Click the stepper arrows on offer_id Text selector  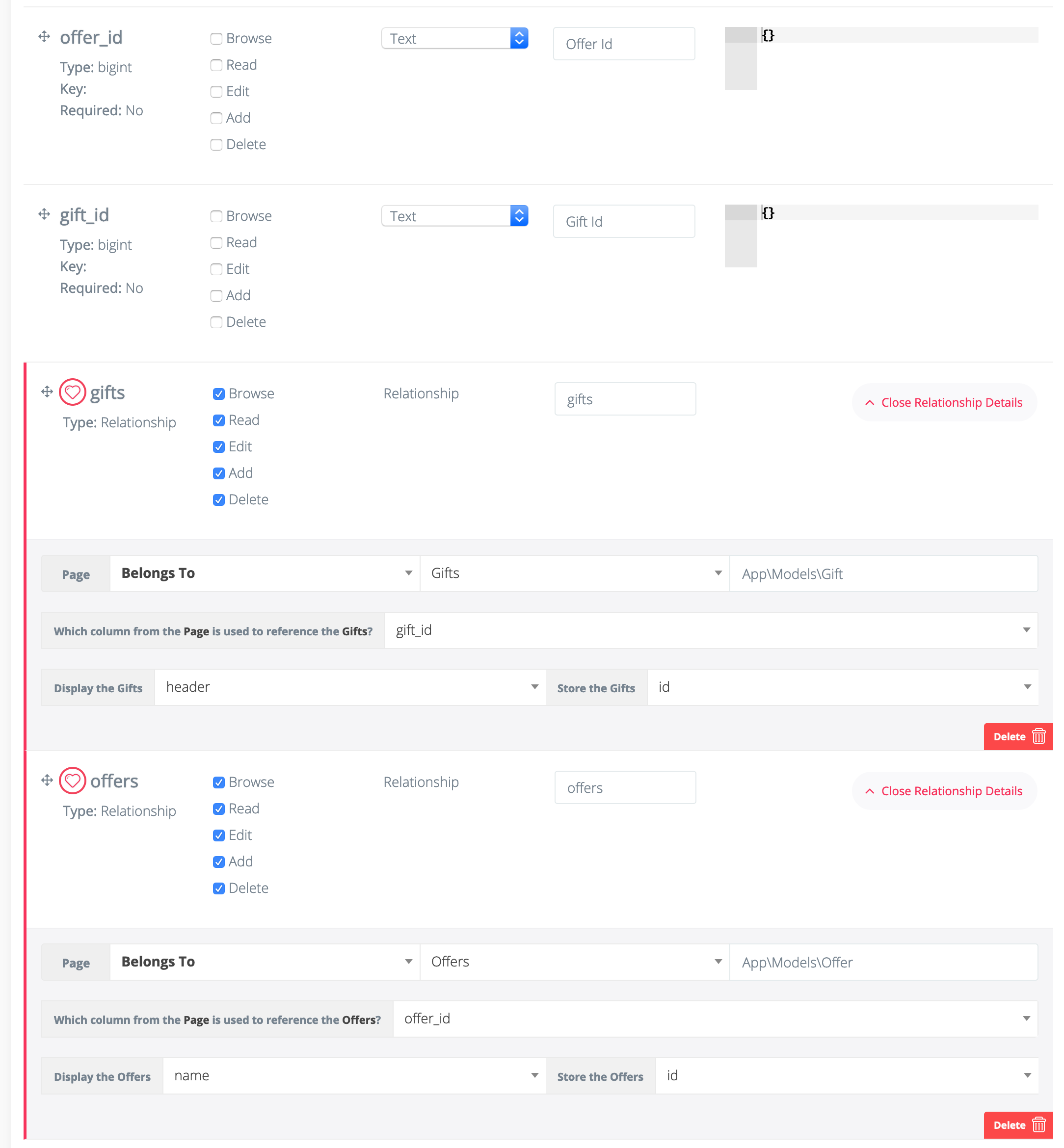[519, 38]
